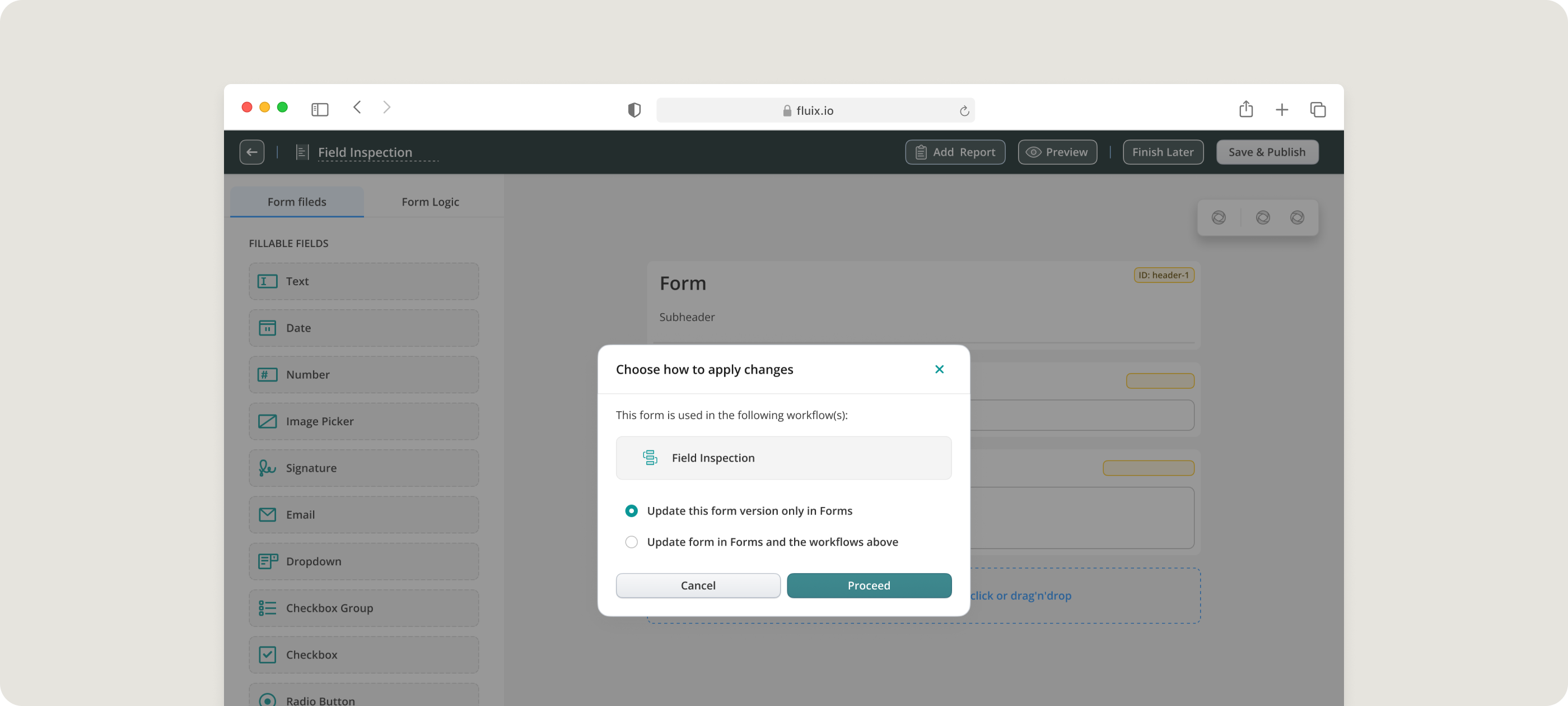Switch to Form fileds tab
Viewport: 1568px width, 706px height.
pos(296,202)
